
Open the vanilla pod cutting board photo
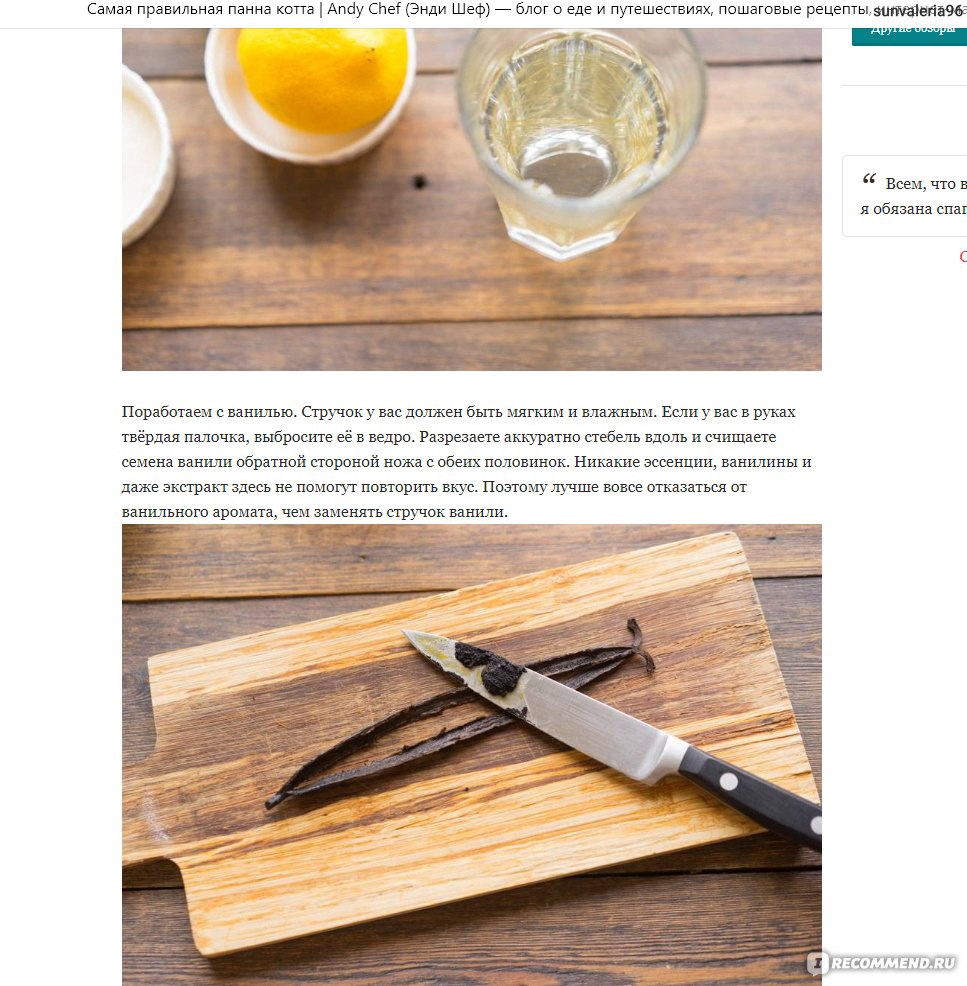tap(472, 755)
